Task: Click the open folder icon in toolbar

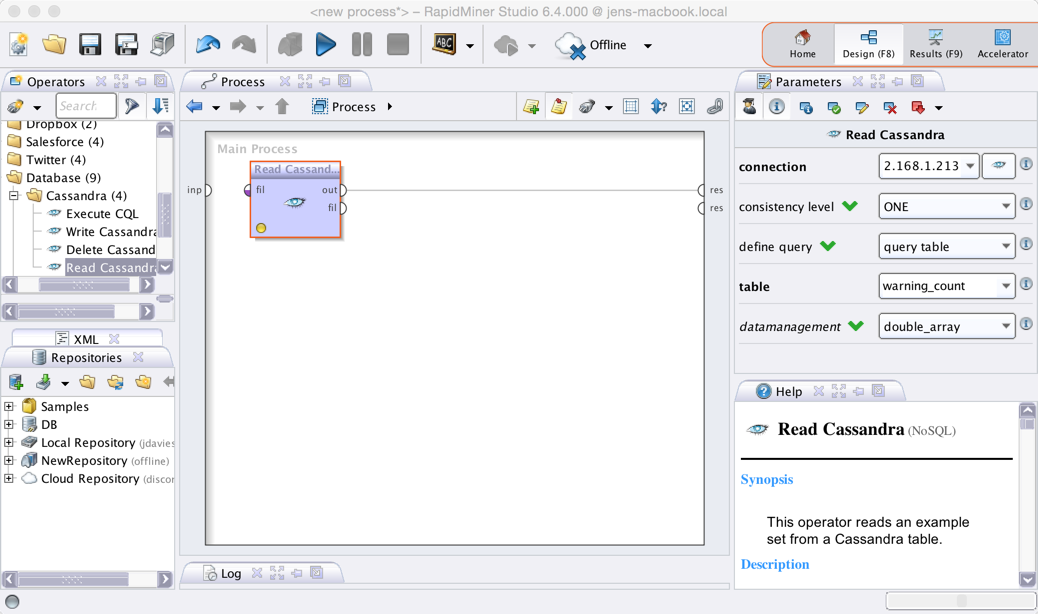Action: [x=54, y=45]
